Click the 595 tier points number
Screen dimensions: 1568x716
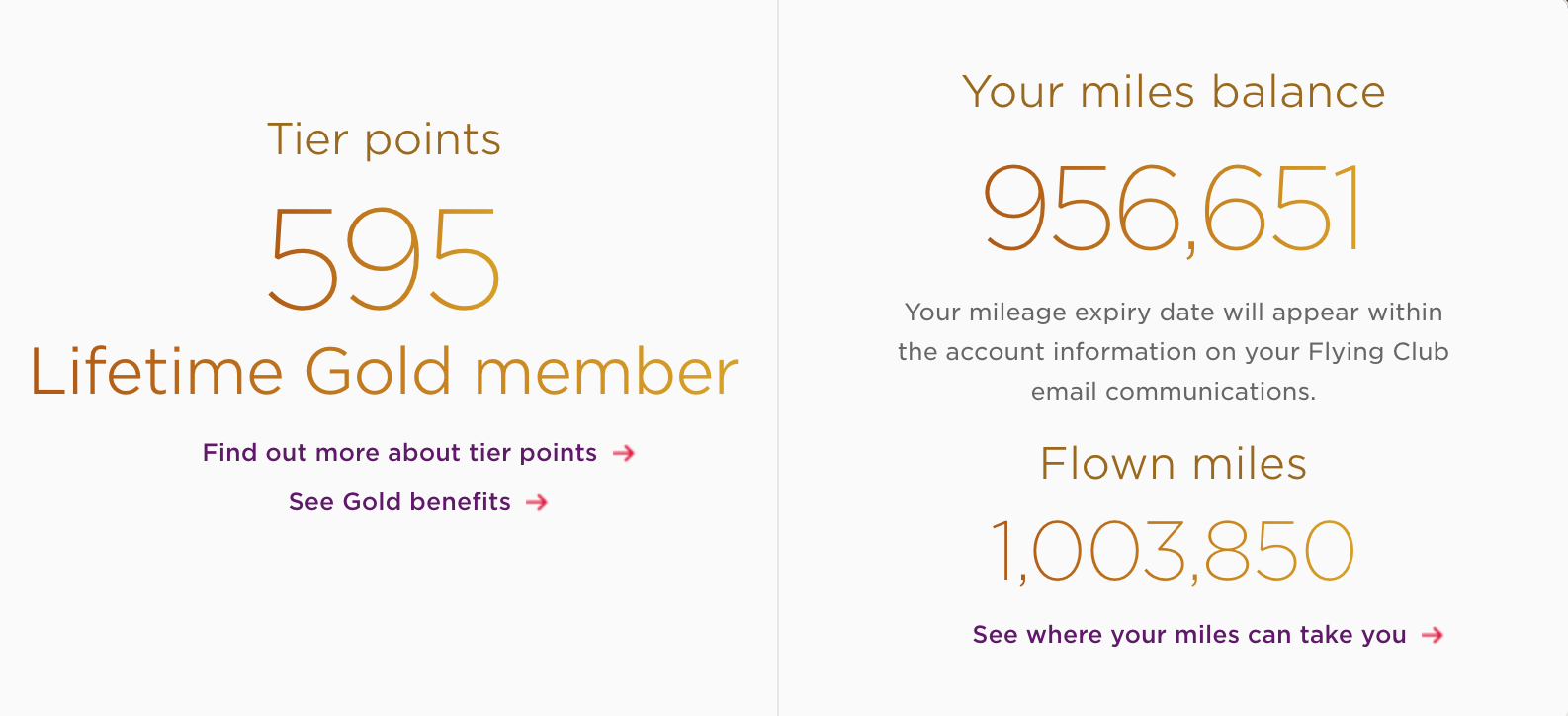[385, 259]
